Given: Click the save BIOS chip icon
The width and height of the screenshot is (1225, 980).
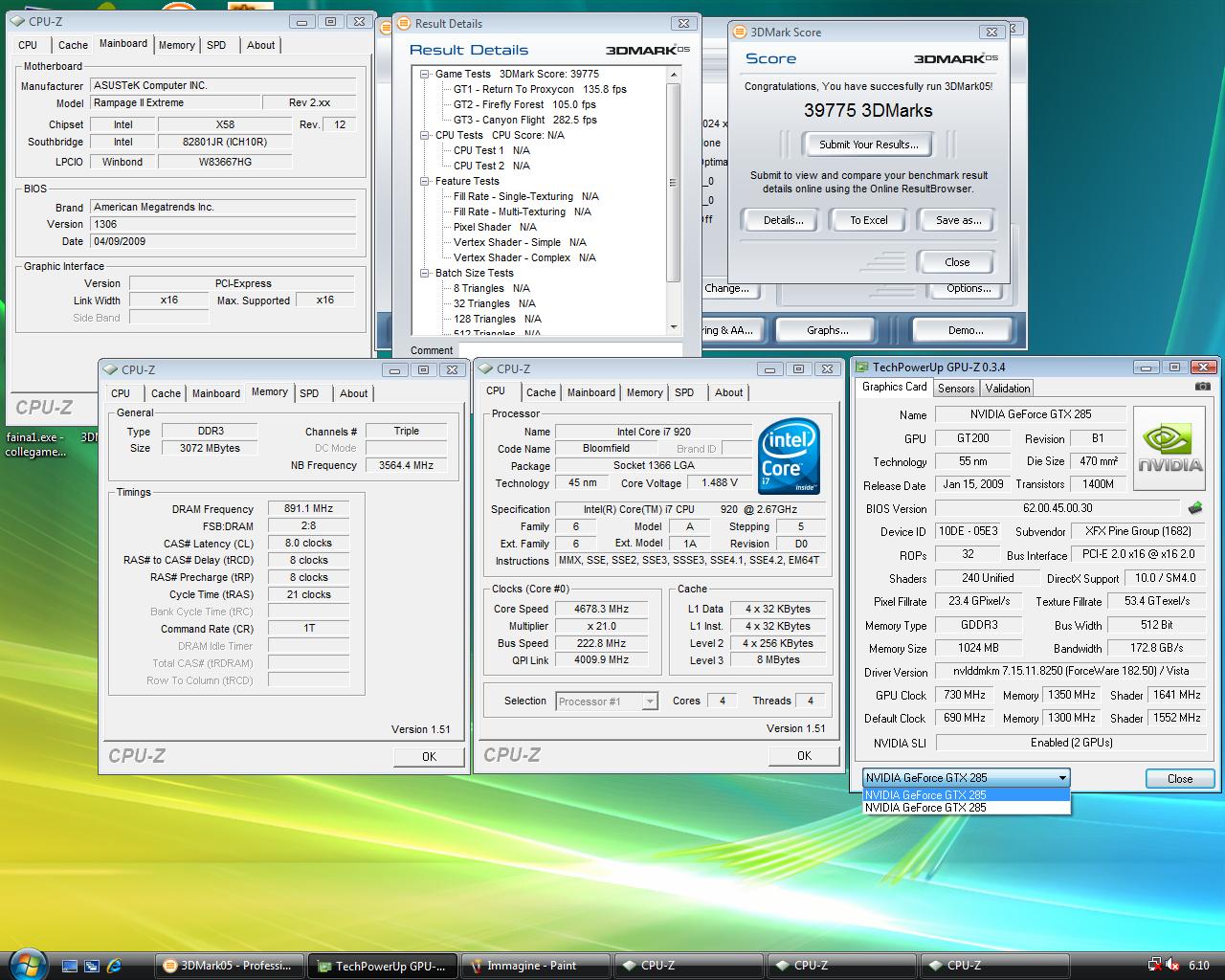Looking at the screenshot, I should (1195, 508).
